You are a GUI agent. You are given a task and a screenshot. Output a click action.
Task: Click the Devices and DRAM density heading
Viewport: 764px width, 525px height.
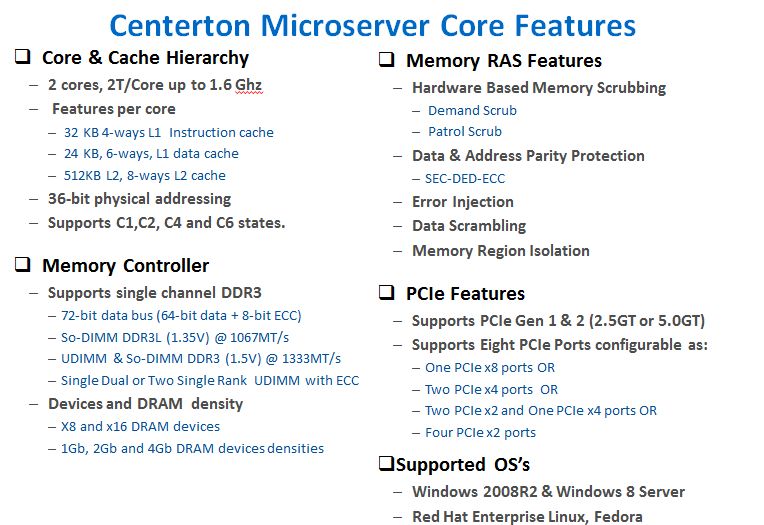coord(145,404)
